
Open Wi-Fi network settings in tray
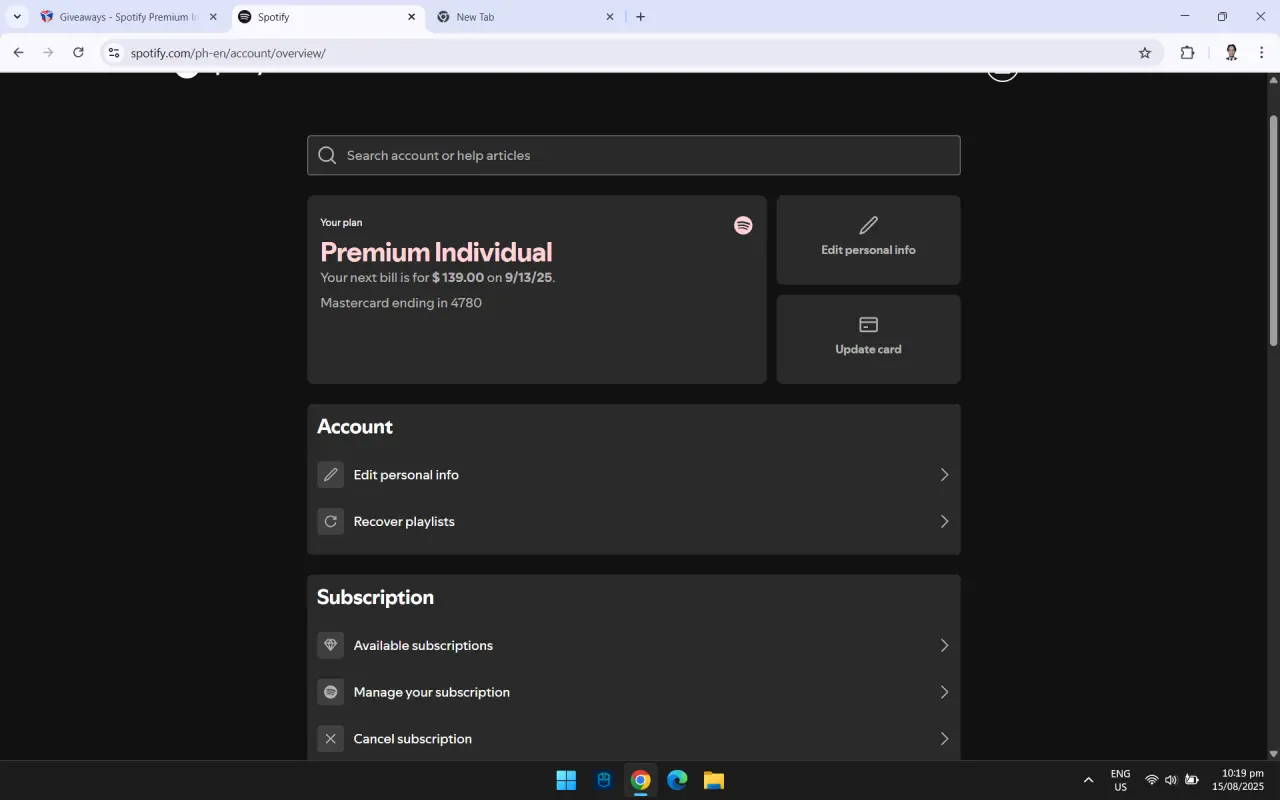(1151, 780)
